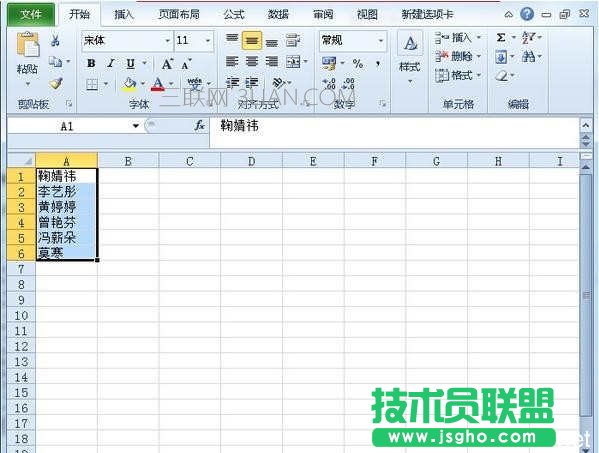The height and width of the screenshot is (453, 599).
Task: Expand paste options arrow under 粘贴
Action: [x=28, y=84]
